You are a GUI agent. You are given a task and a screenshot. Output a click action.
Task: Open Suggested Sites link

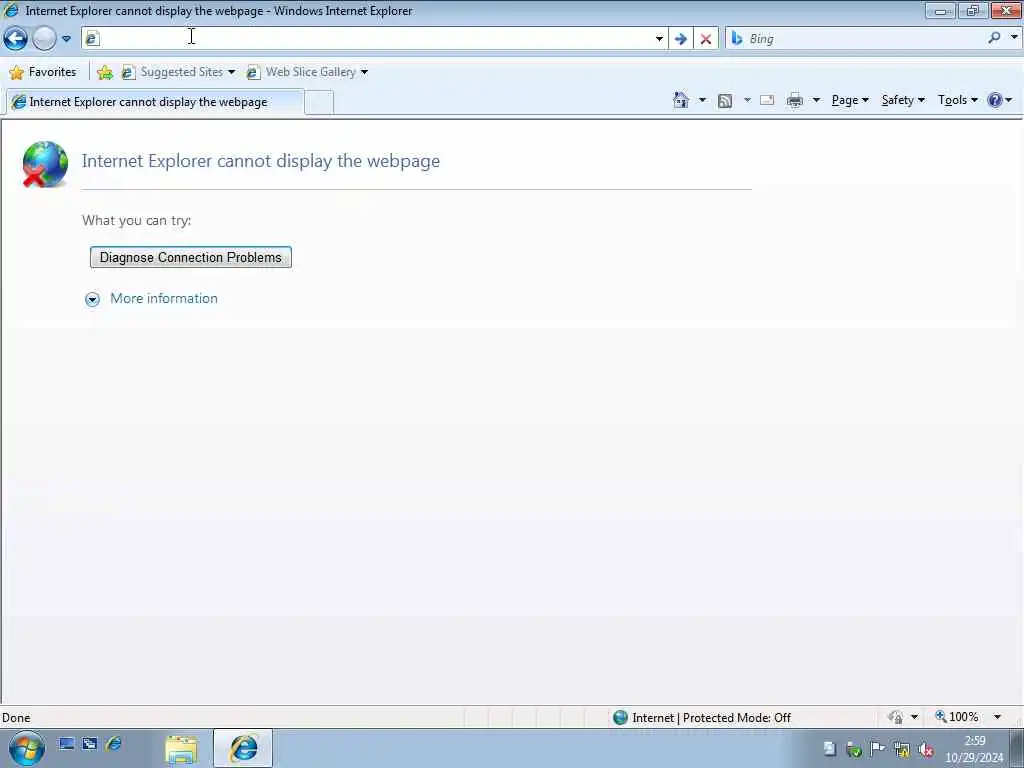click(x=178, y=72)
